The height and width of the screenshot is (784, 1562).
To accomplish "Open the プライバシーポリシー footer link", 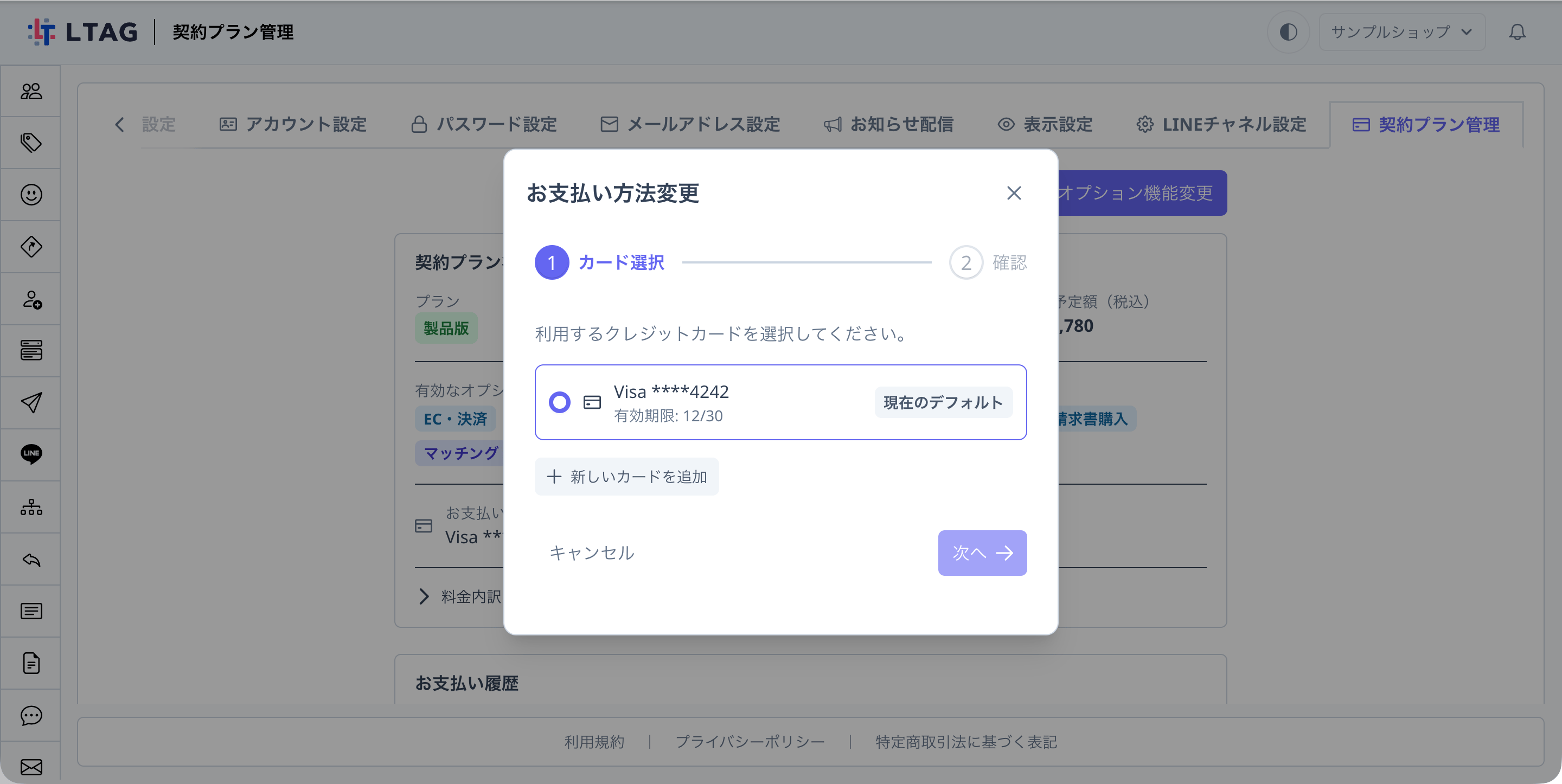I will pos(750,742).
